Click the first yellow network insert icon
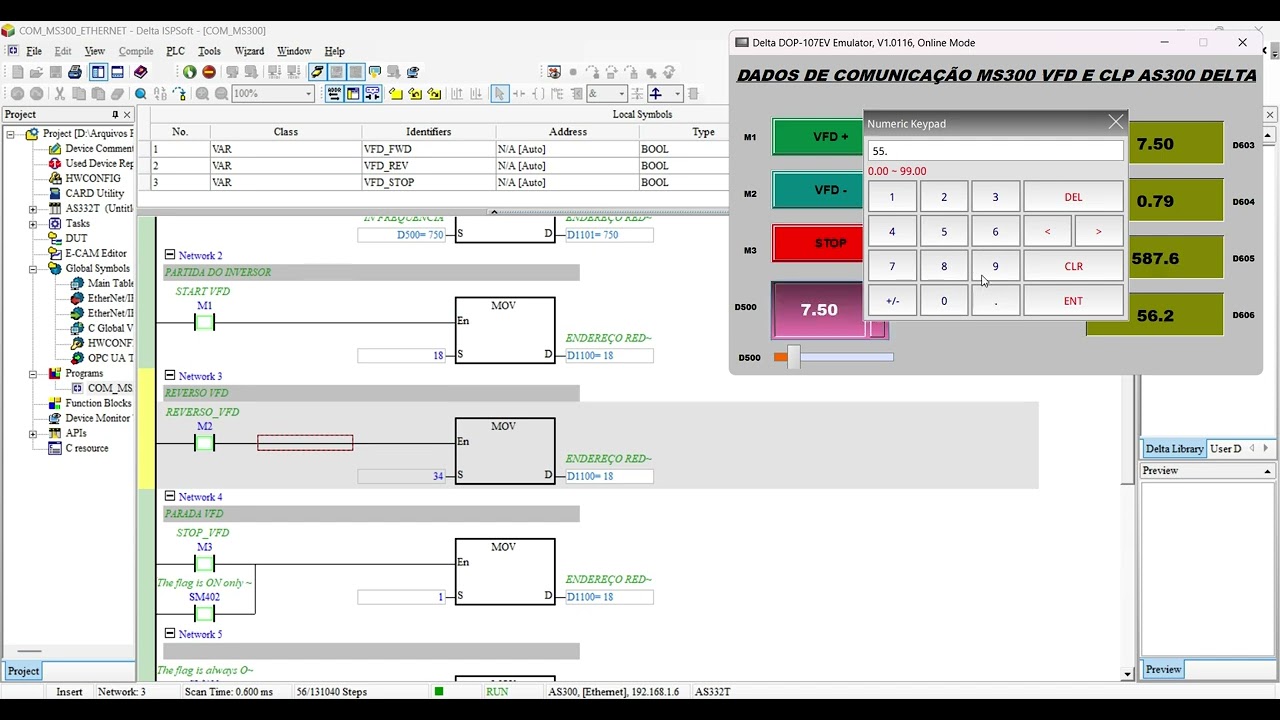The width and height of the screenshot is (1280, 720). coord(396,94)
